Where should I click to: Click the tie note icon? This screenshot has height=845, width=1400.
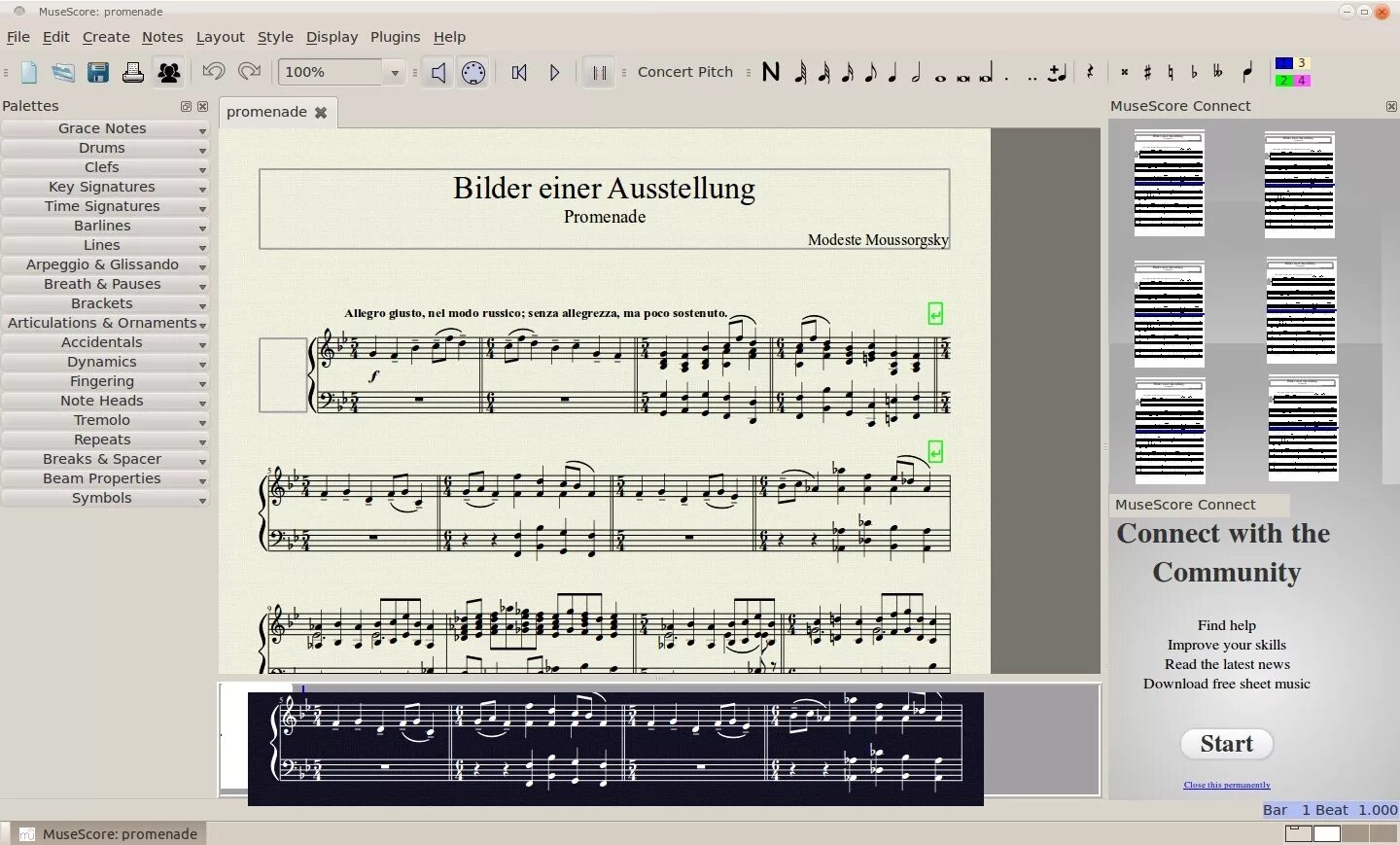pos(1057,72)
